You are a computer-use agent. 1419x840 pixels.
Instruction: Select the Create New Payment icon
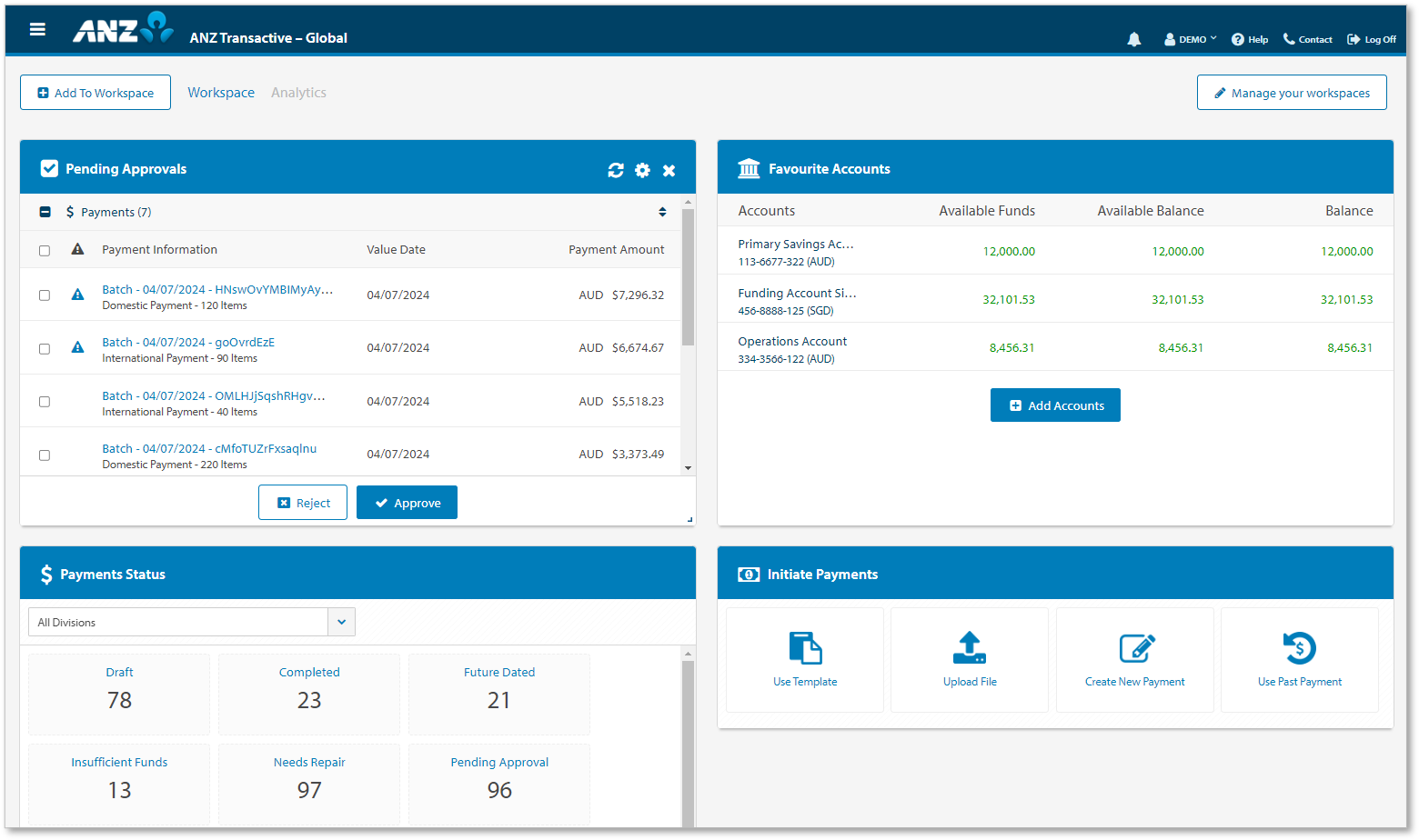(x=1135, y=648)
